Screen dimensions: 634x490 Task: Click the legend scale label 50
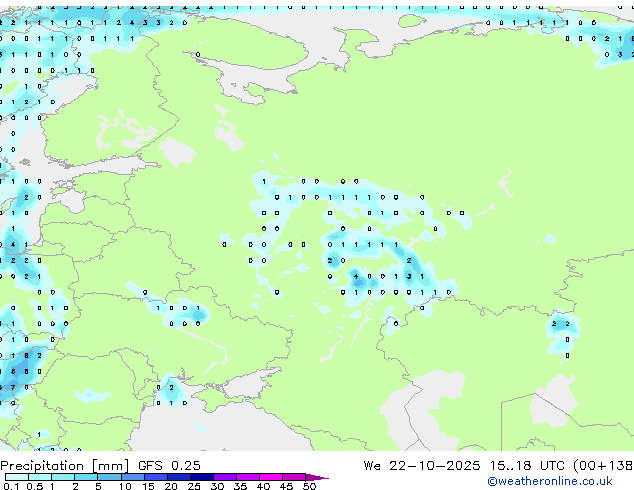click(309, 486)
